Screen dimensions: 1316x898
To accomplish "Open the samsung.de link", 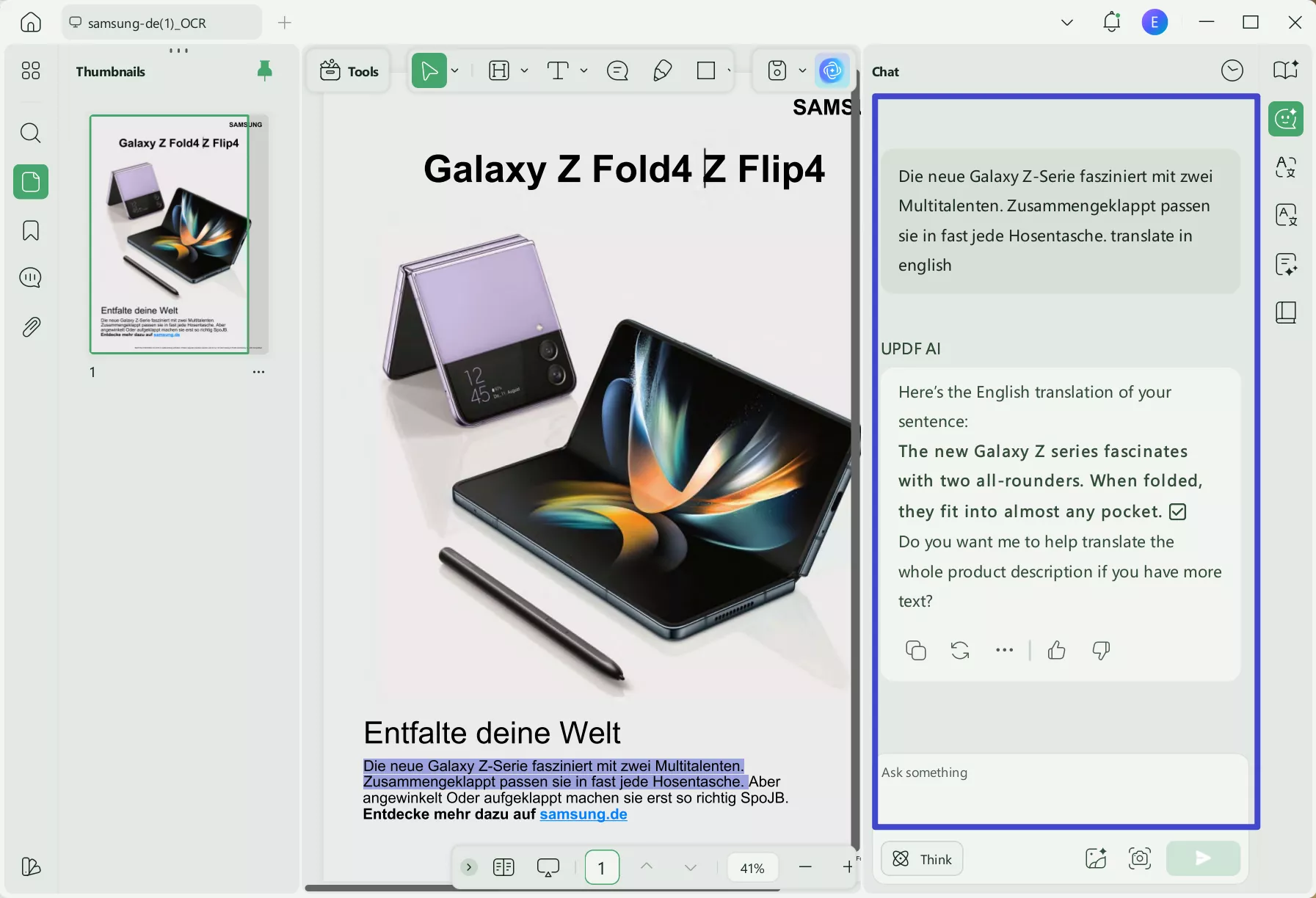I will (x=584, y=814).
